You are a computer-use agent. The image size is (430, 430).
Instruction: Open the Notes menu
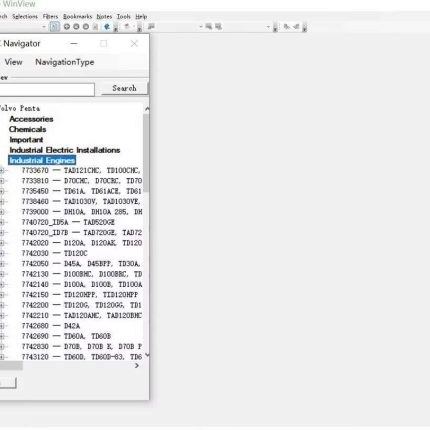(x=104, y=16)
